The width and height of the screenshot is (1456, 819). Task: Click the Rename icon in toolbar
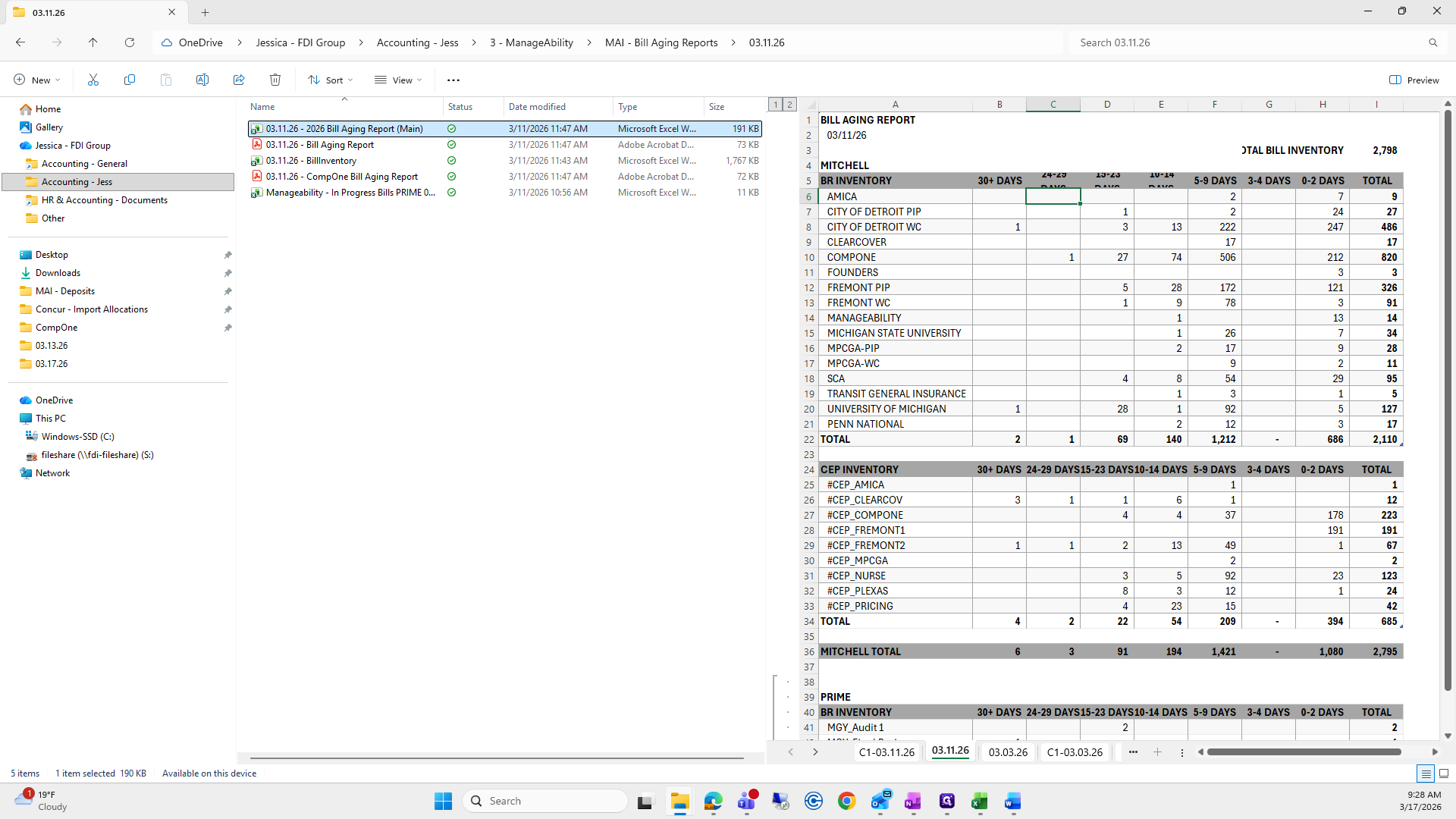[202, 80]
